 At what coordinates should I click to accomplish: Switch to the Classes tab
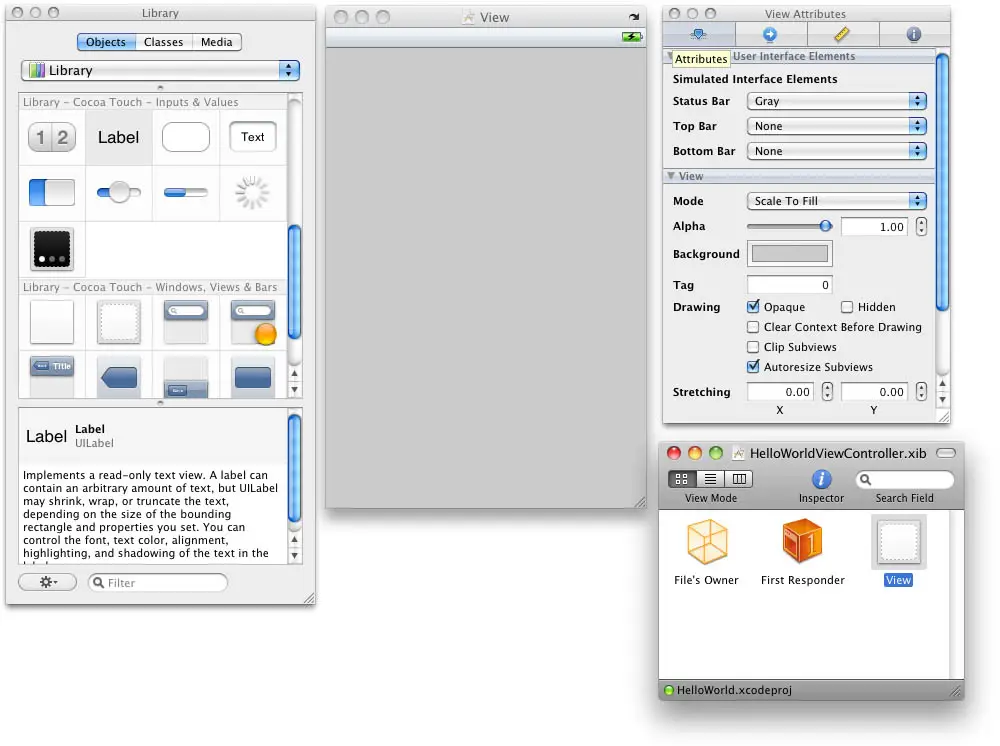pos(163,42)
